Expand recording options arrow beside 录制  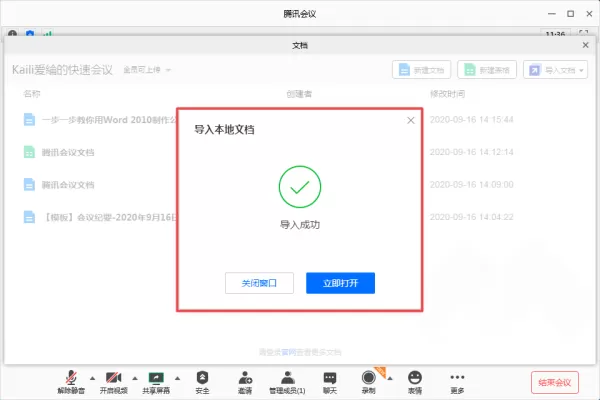[390, 379]
